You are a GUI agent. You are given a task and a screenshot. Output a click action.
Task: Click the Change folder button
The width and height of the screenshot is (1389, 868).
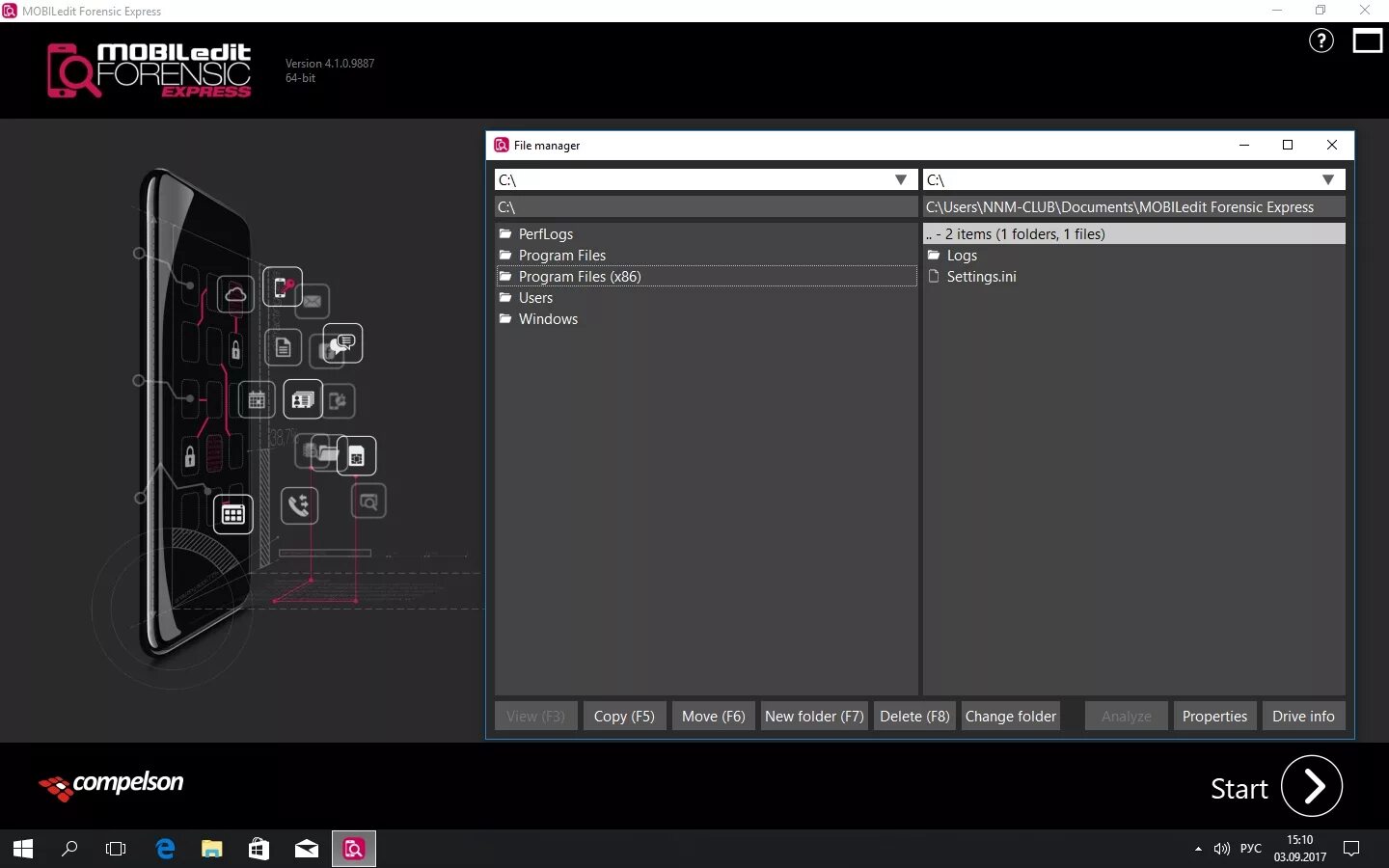pyautogui.click(x=1011, y=716)
